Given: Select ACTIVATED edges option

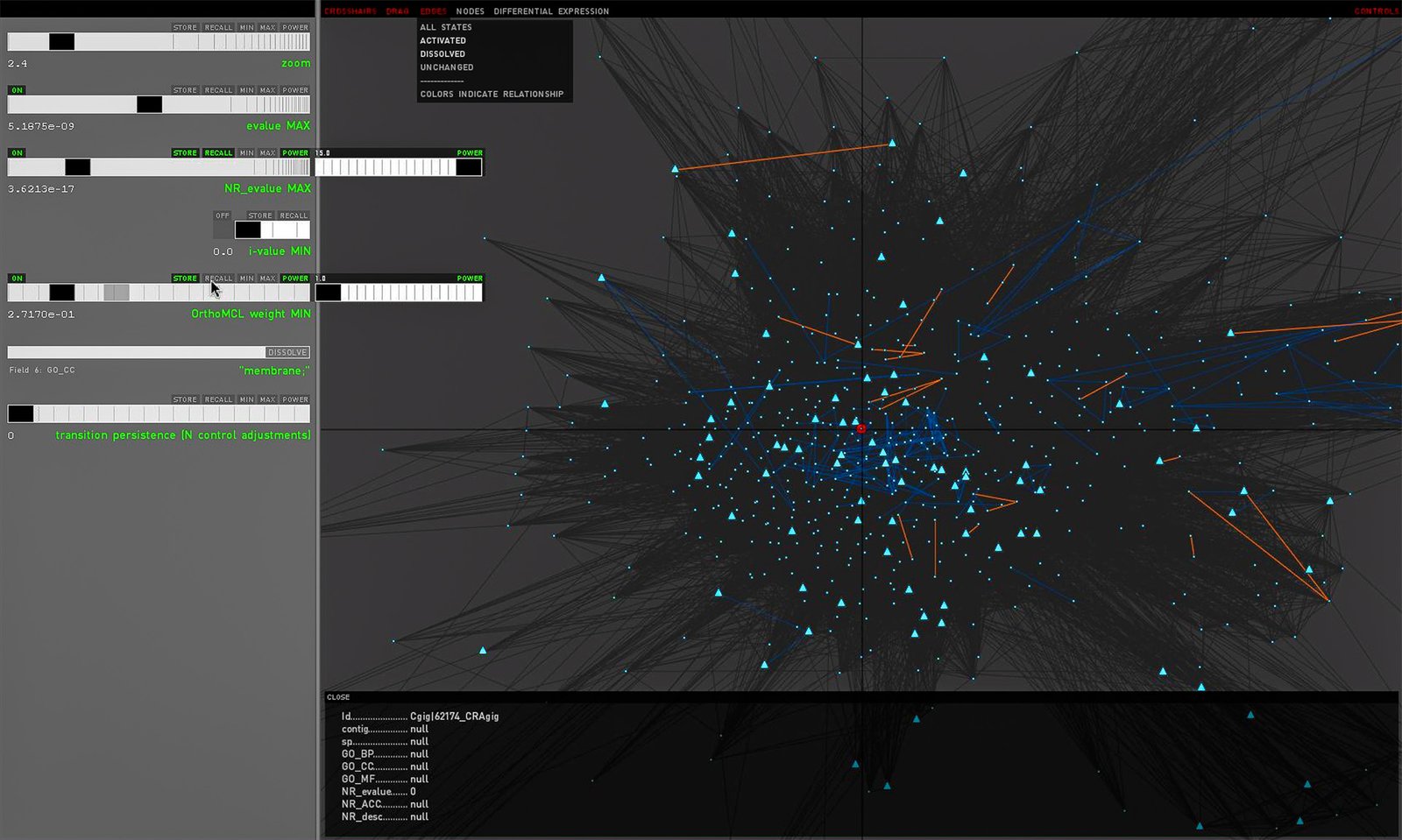Looking at the screenshot, I should [x=443, y=40].
